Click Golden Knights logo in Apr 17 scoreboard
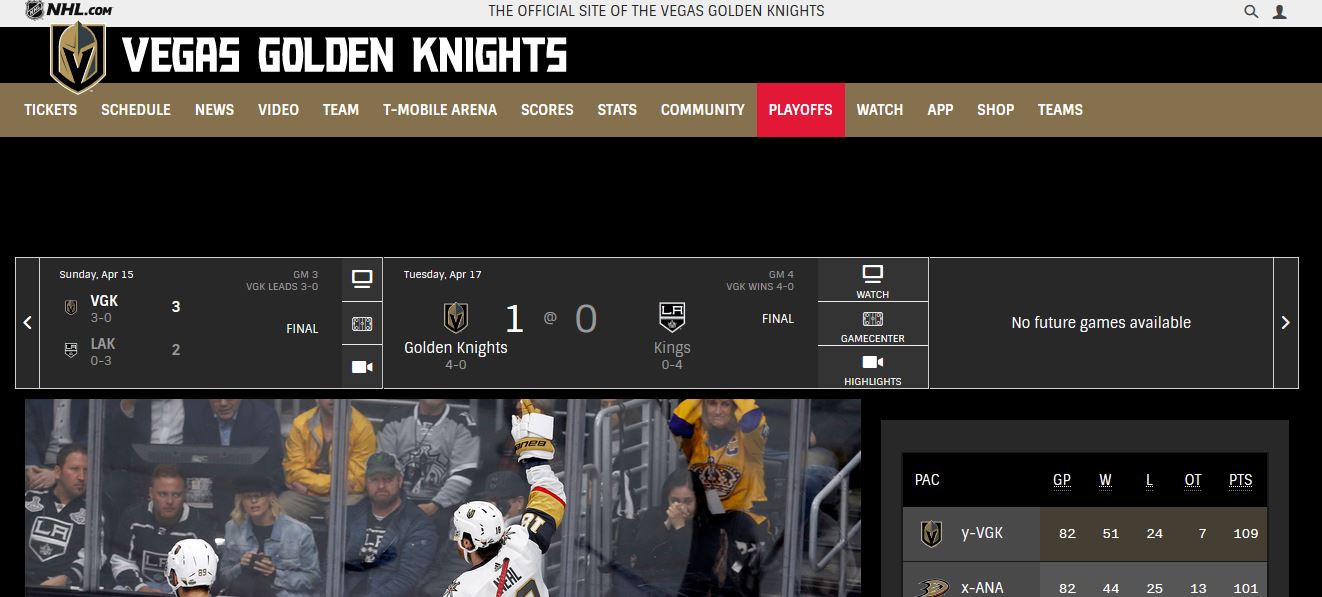Viewport: 1322px width, 597px height. click(456, 318)
